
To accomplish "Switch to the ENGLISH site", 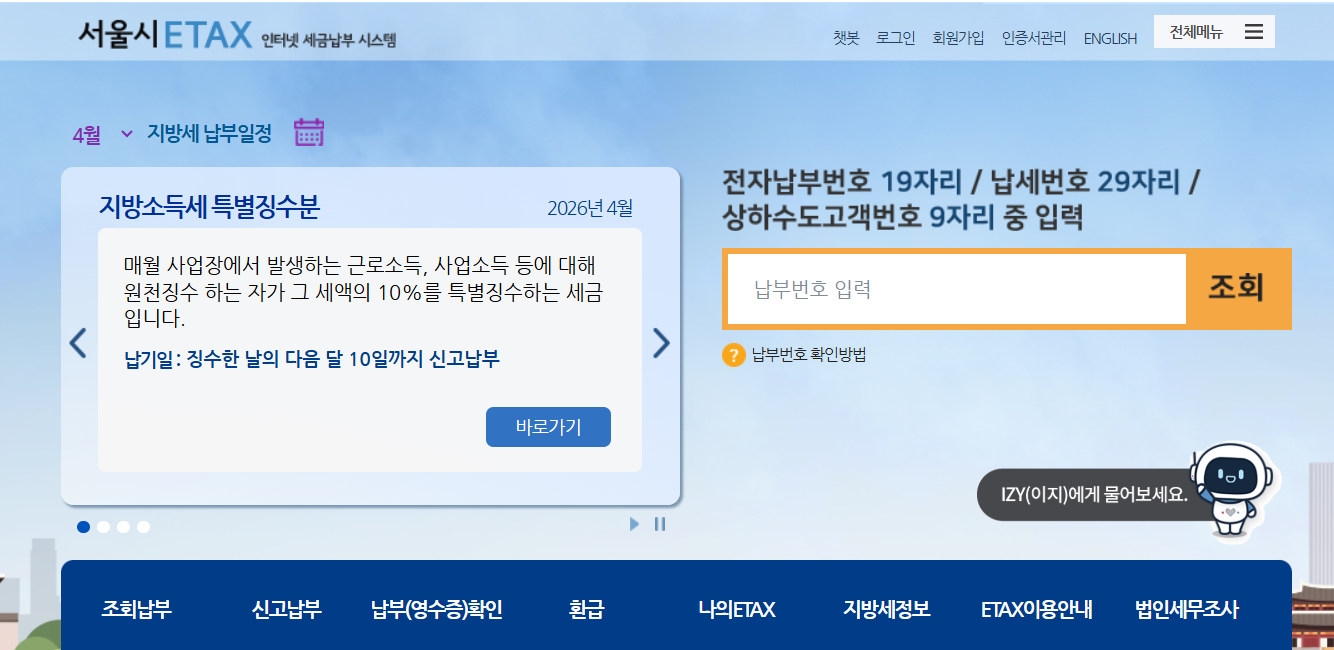I will (1110, 39).
